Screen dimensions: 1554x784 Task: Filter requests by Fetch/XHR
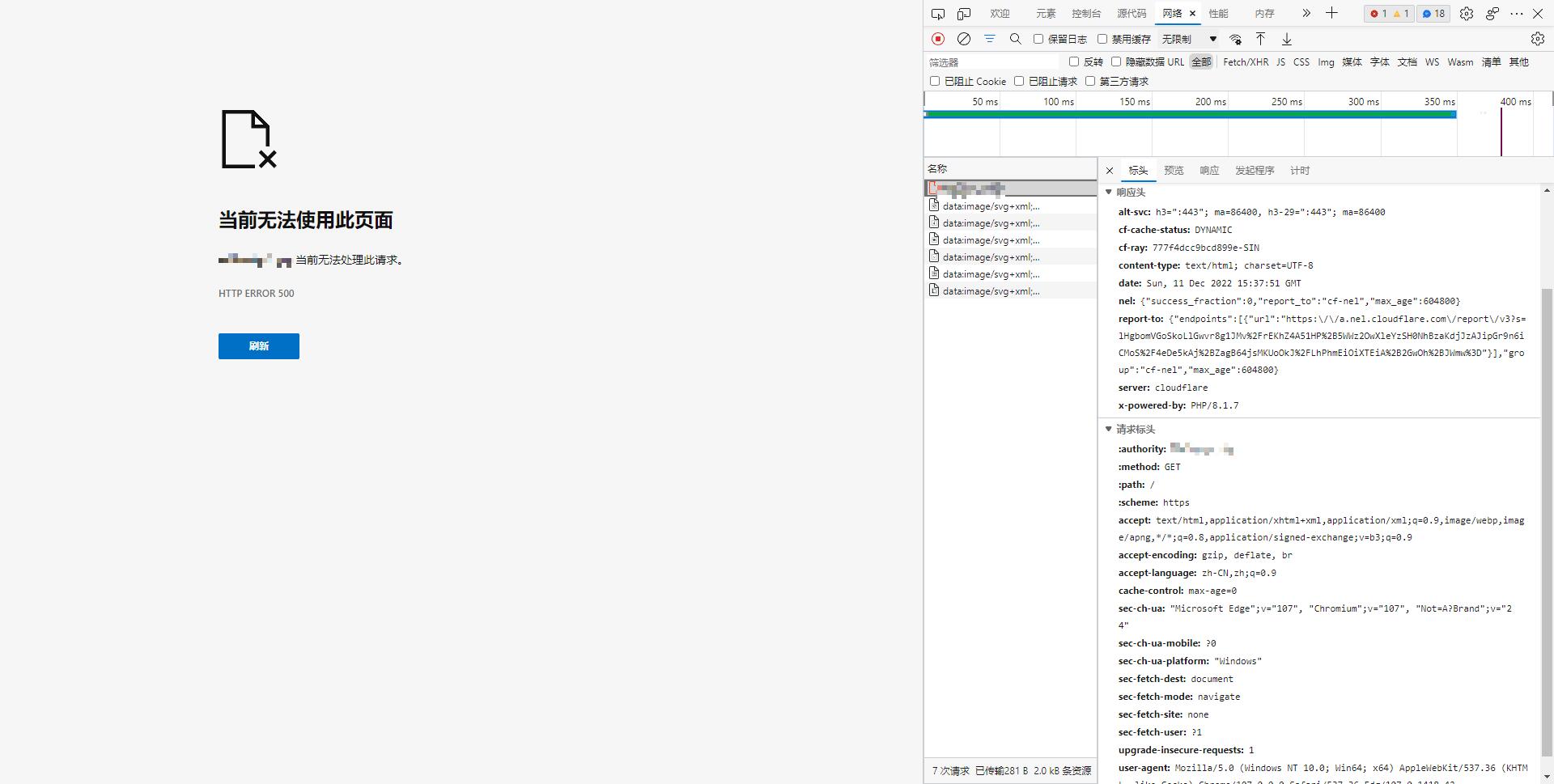coord(1246,61)
